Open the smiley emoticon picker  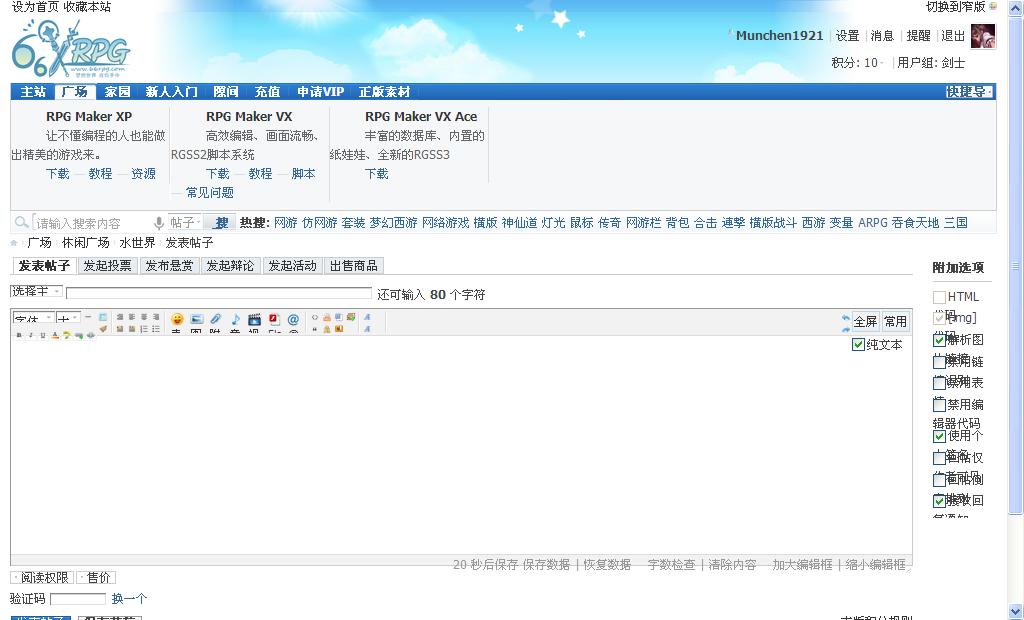coord(177,319)
